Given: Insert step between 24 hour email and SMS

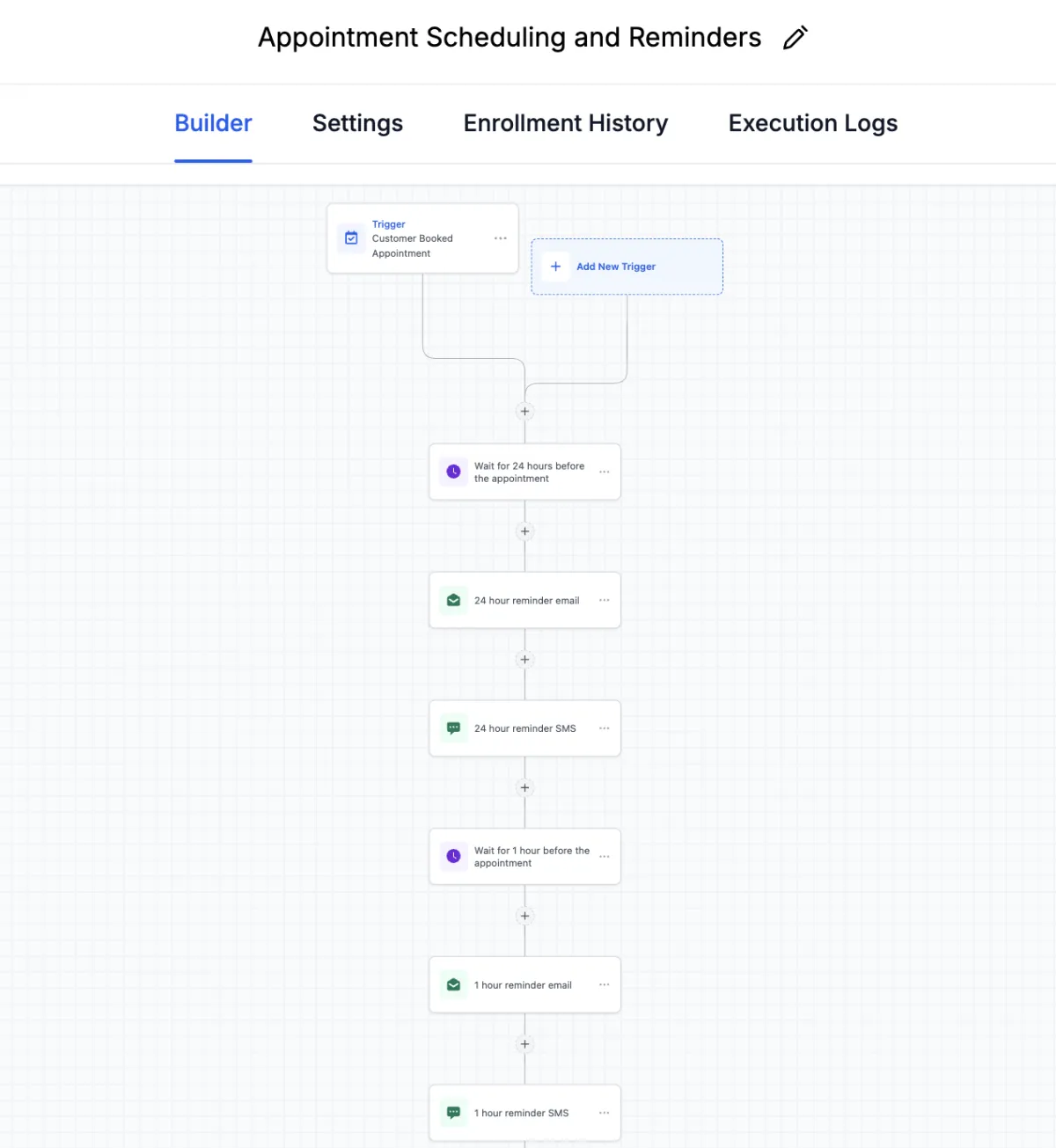Looking at the screenshot, I should [x=524, y=660].
